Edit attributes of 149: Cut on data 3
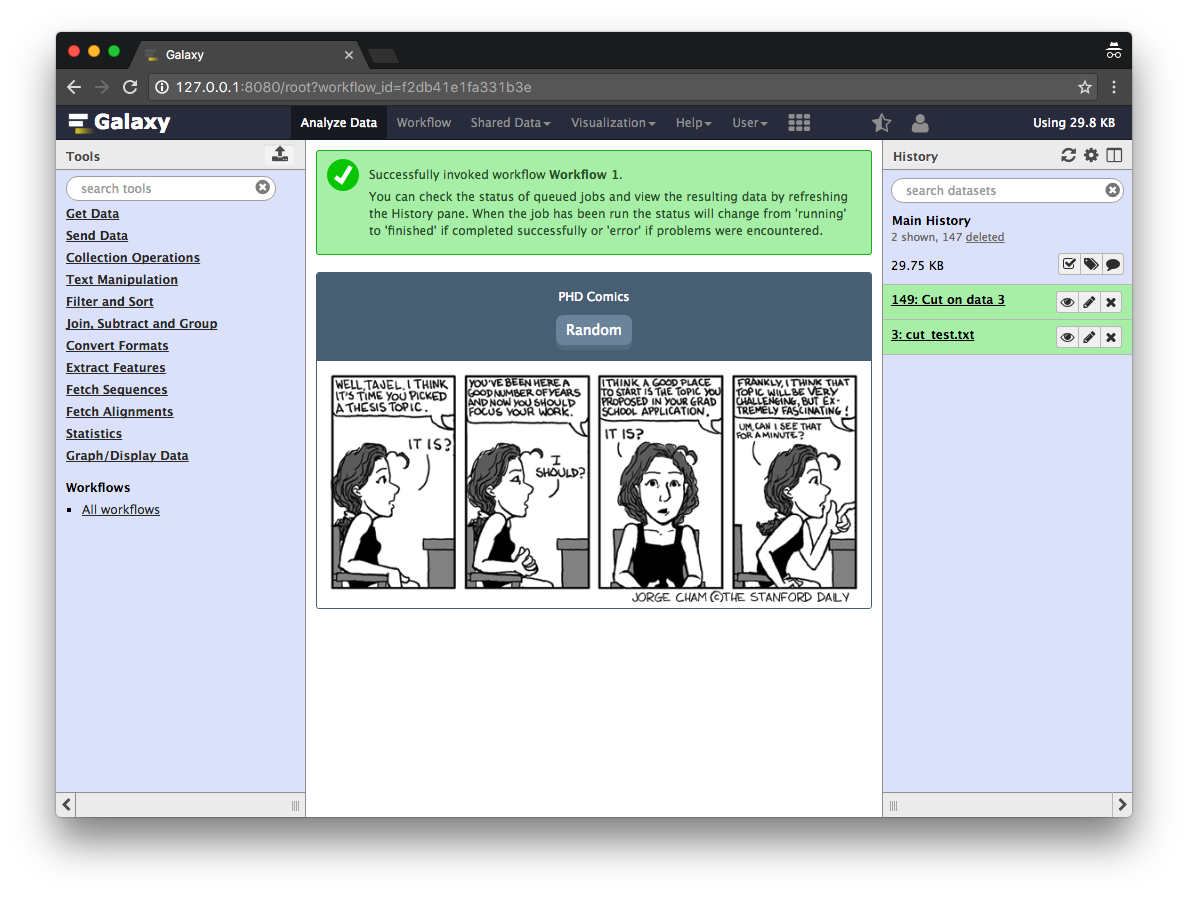Viewport: 1188px width, 897px height. [1089, 302]
